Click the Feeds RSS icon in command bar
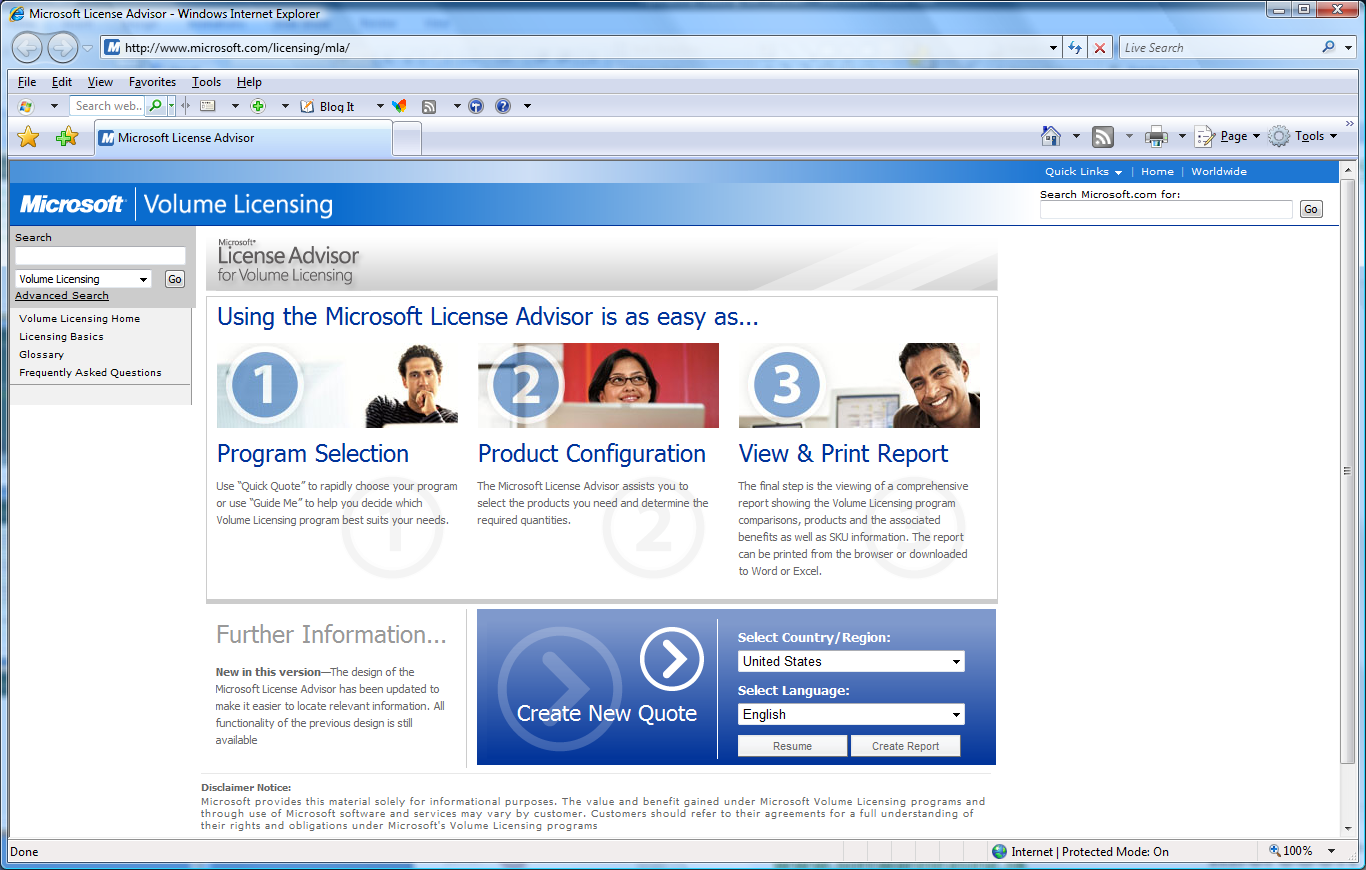1366x870 pixels. [1103, 136]
